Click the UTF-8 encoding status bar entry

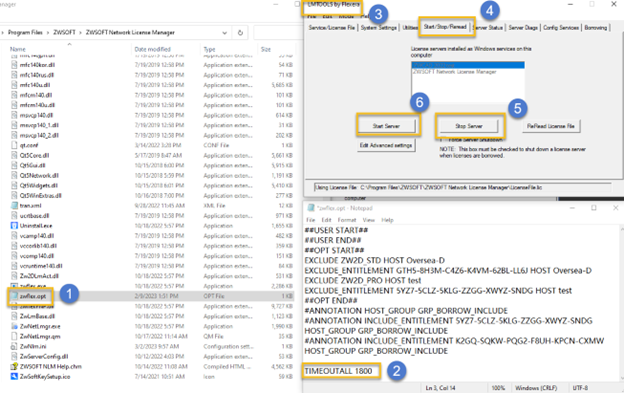click(x=580, y=388)
